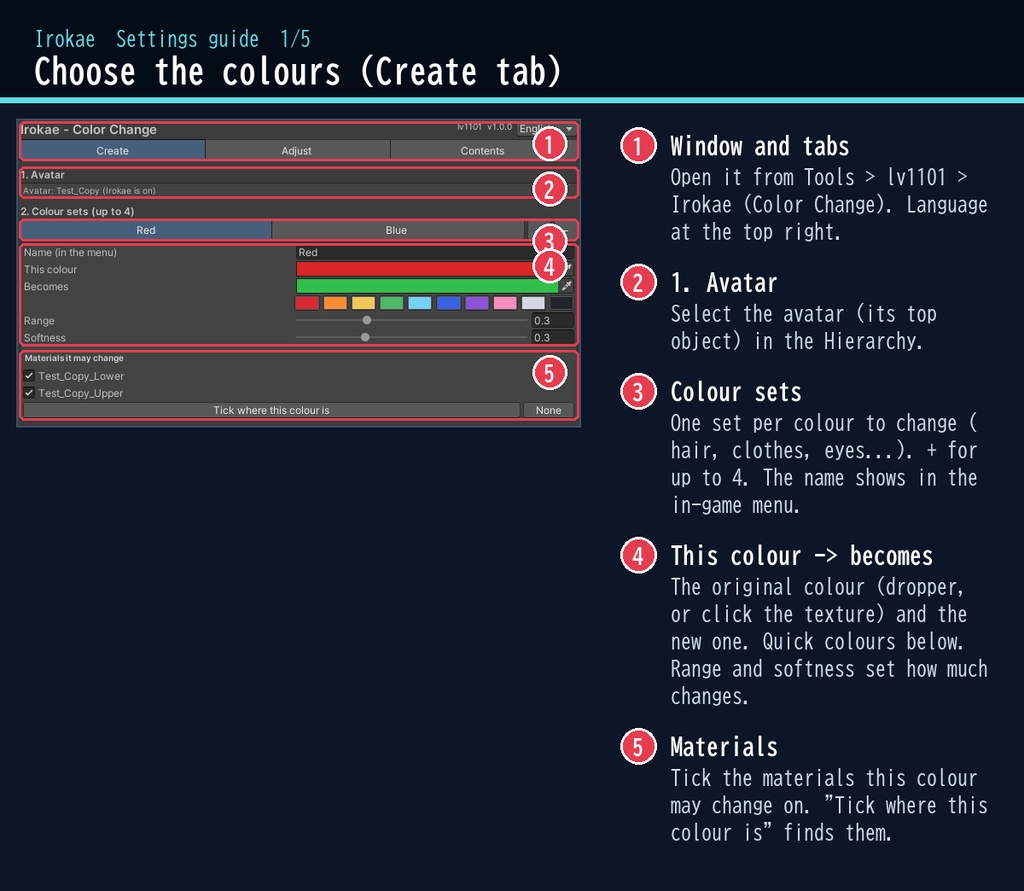The height and width of the screenshot is (891, 1024).
Task: Click the Range value field
Action: click(552, 320)
